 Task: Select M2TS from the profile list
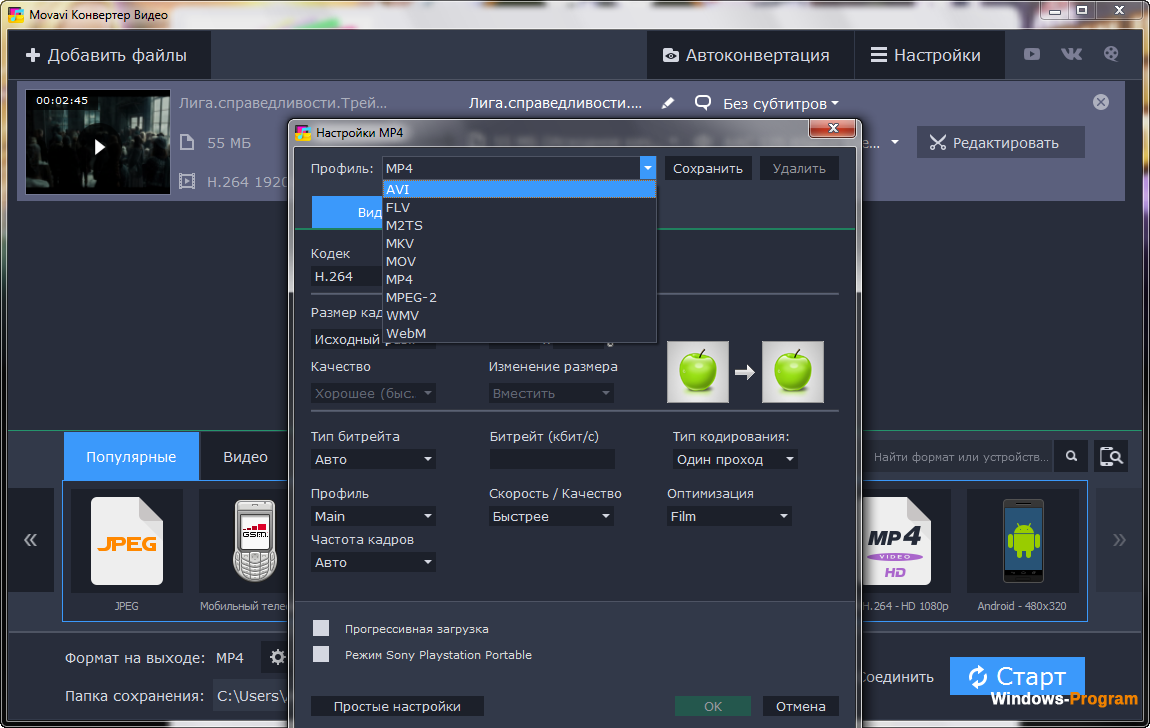coord(519,225)
